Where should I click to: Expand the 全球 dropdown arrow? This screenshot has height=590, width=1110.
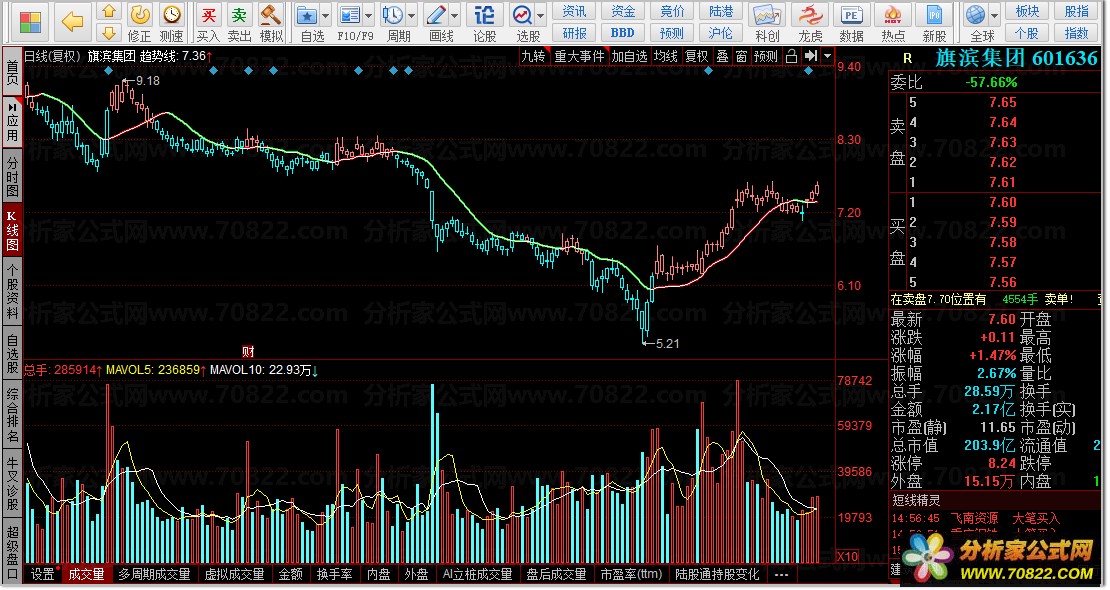(x=995, y=16)
